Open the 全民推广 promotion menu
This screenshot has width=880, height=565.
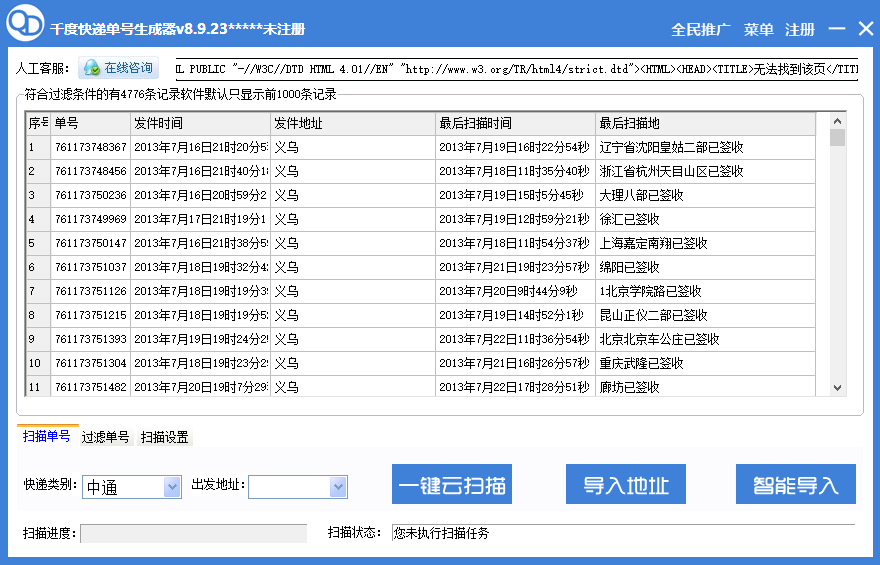700,30
